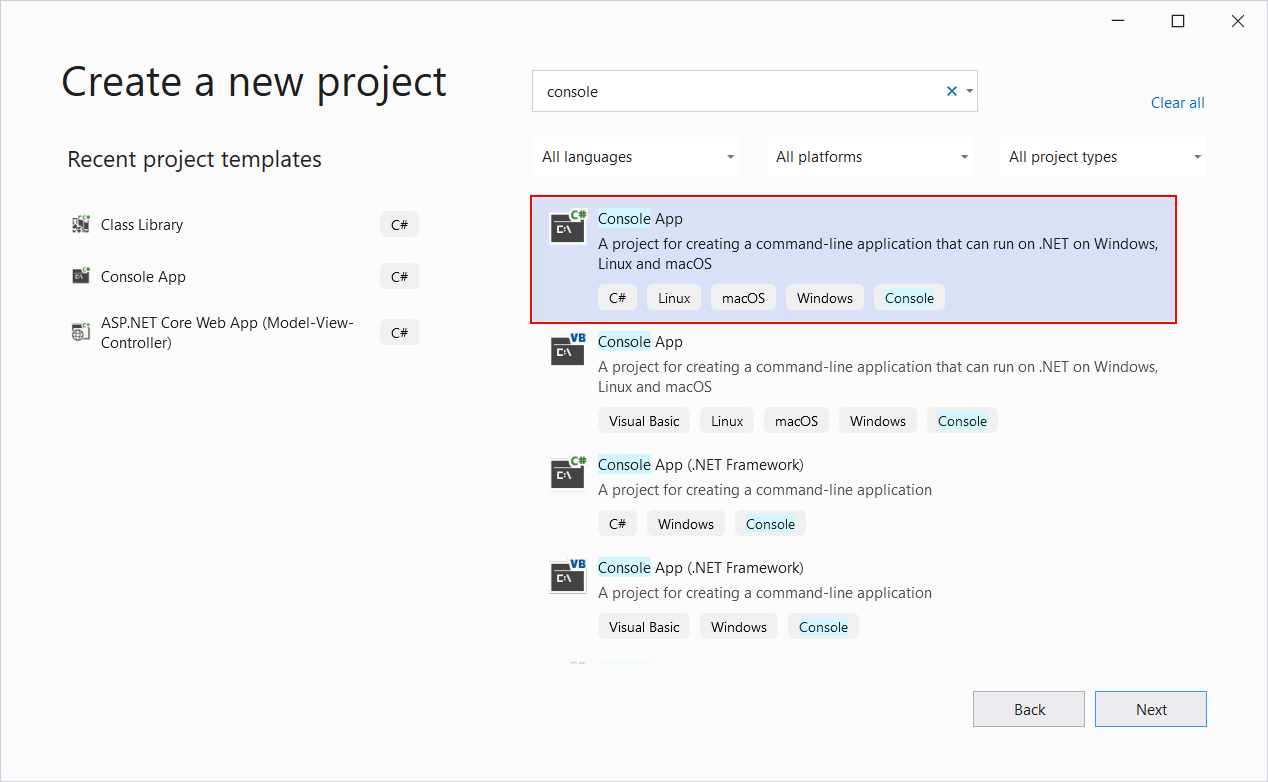Click the Console App icon under recent templates
Viewport: 1268px width, 782px height.
80,276
